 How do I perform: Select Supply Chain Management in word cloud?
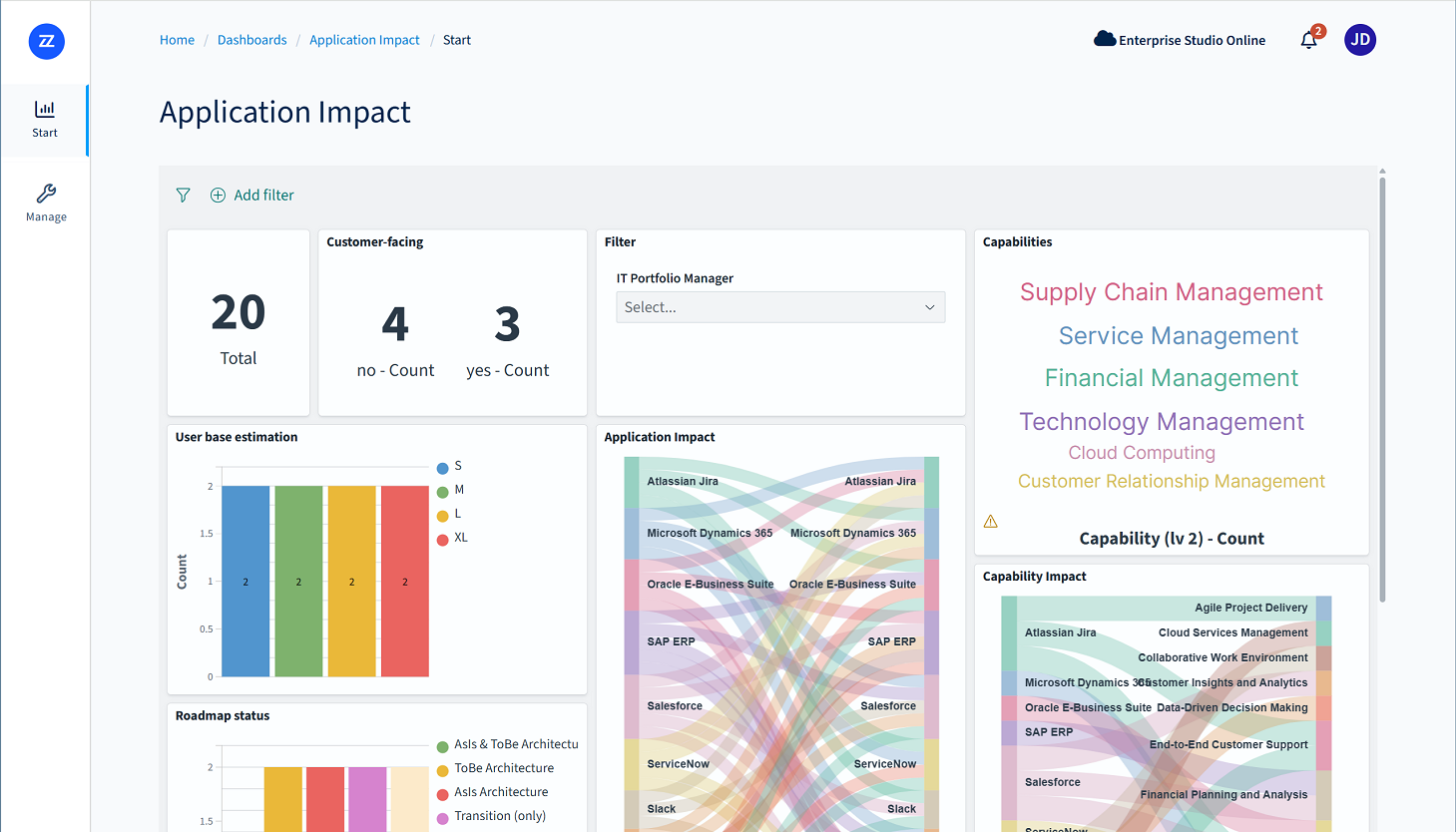point(1172,292)
